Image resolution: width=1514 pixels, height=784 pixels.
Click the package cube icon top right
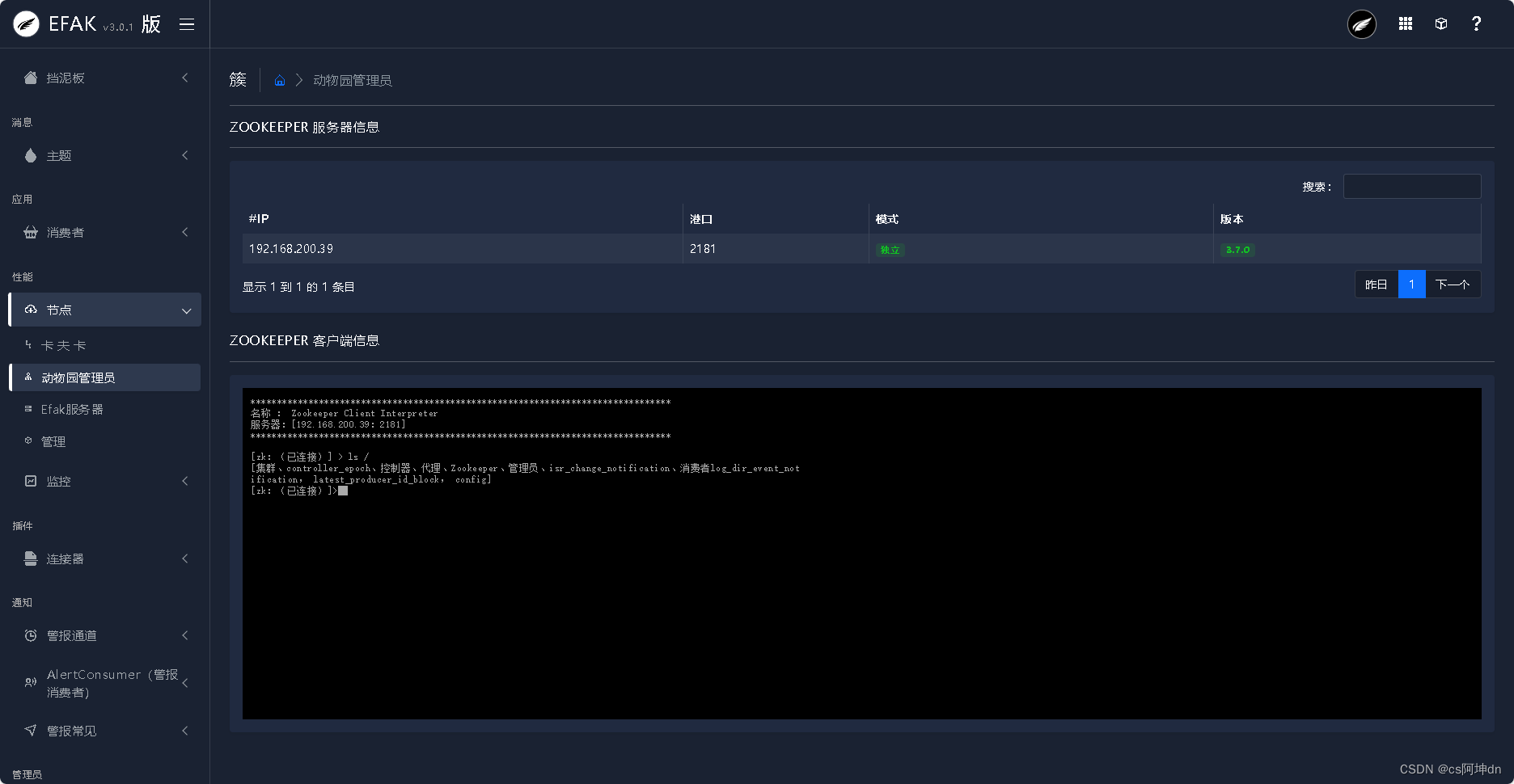pyautogui.click(x=1441, y=23)
